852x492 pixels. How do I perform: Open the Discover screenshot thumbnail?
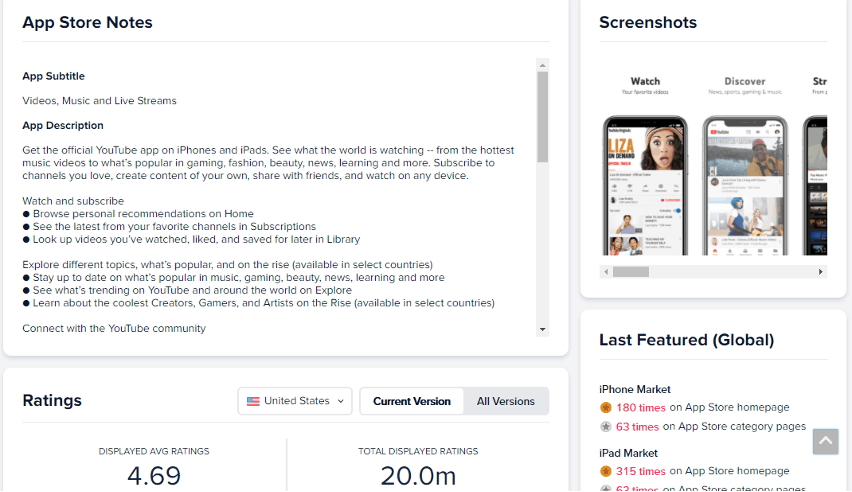point(745,185)
